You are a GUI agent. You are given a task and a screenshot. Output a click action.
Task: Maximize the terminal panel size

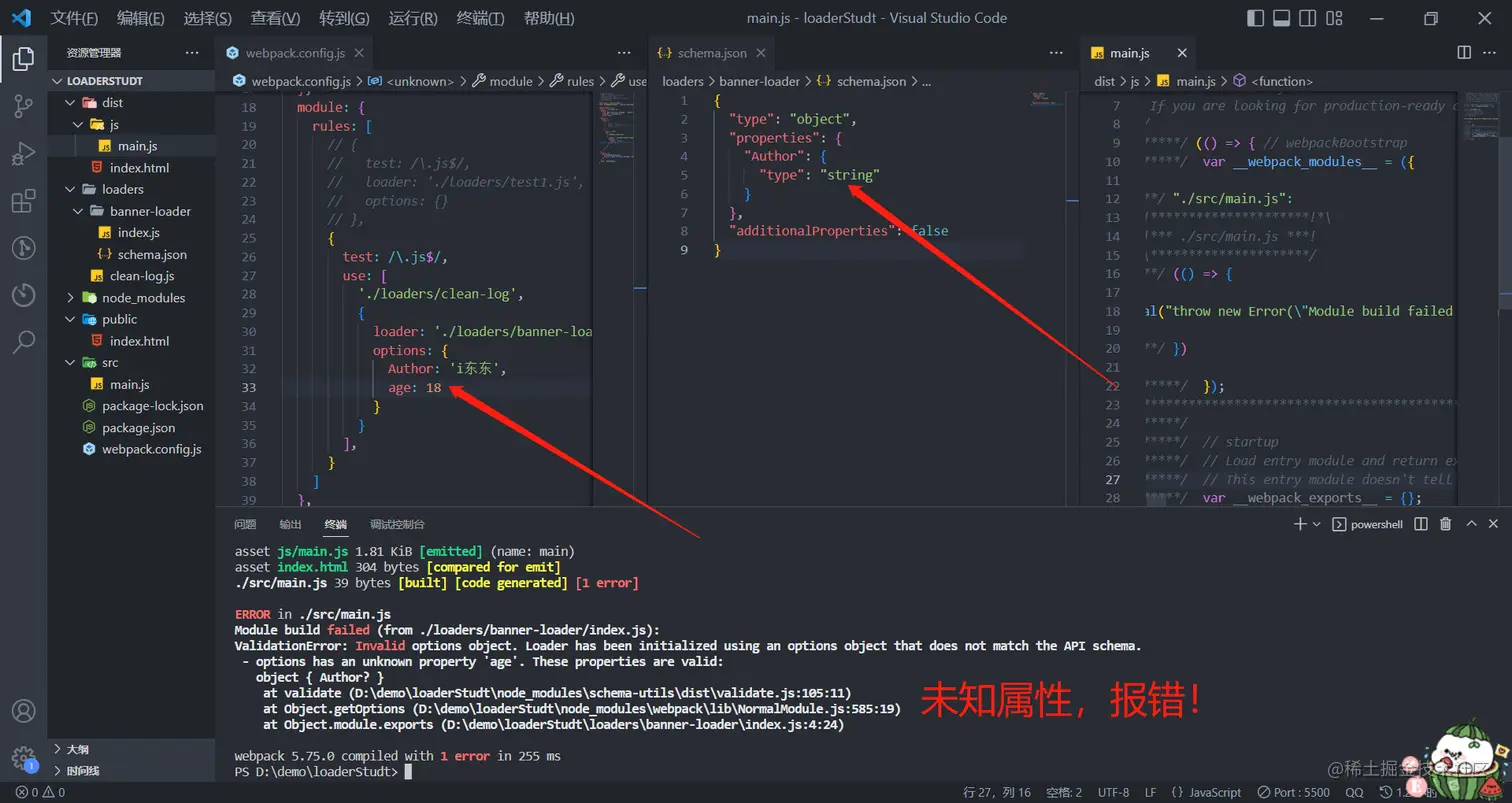pos(1471,524)
